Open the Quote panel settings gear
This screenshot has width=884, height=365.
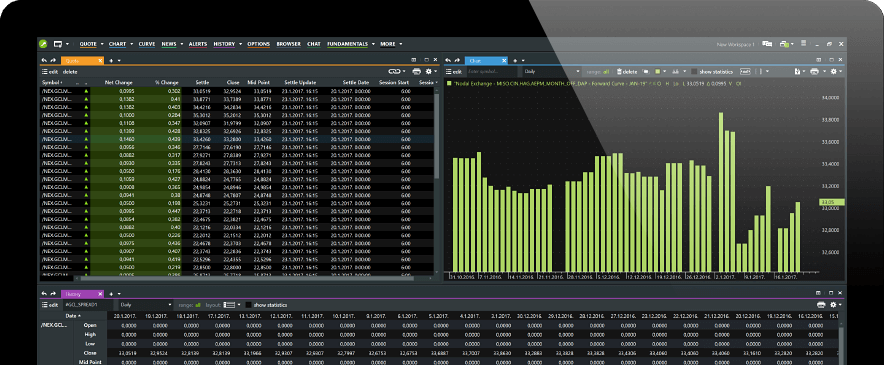[x=429, y=72]
